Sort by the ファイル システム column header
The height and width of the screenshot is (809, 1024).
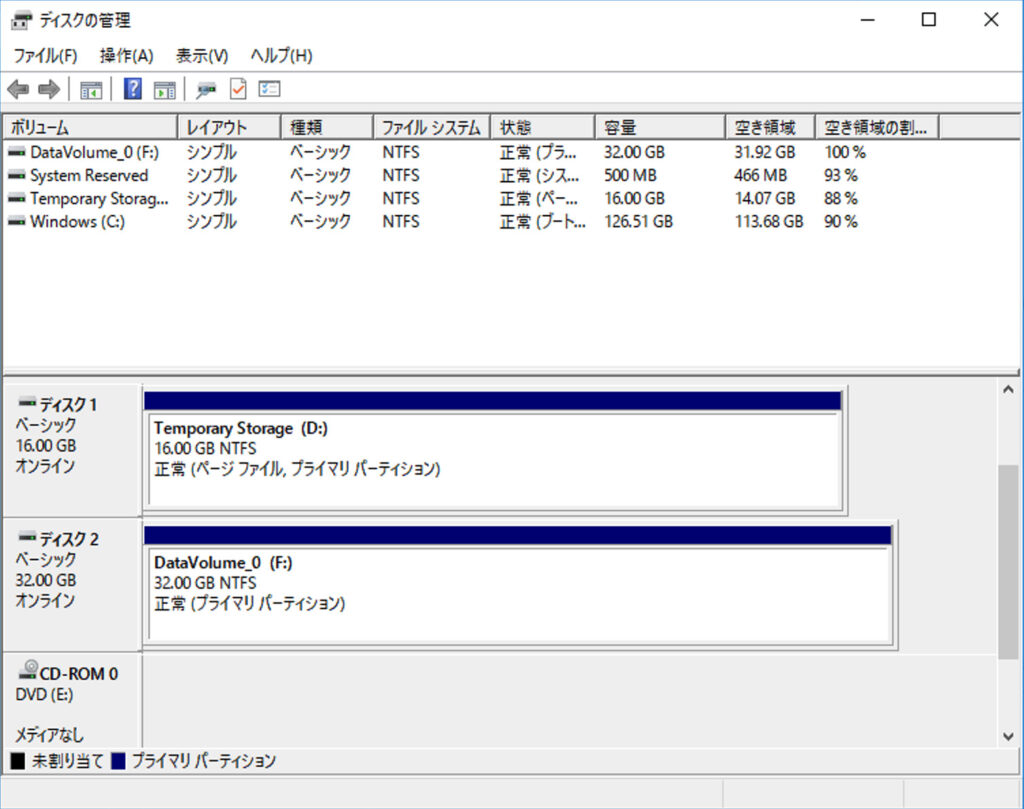point(432,127)
